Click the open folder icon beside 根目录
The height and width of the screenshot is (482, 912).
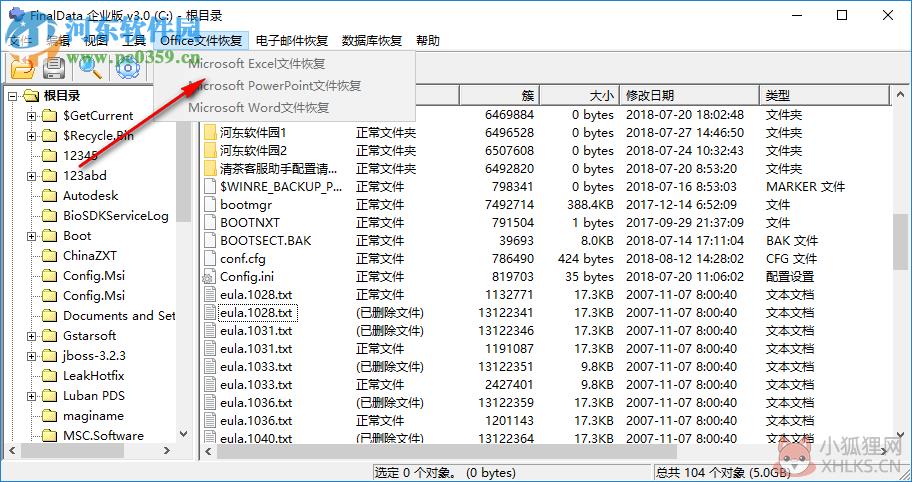click(x=31, y=96)
